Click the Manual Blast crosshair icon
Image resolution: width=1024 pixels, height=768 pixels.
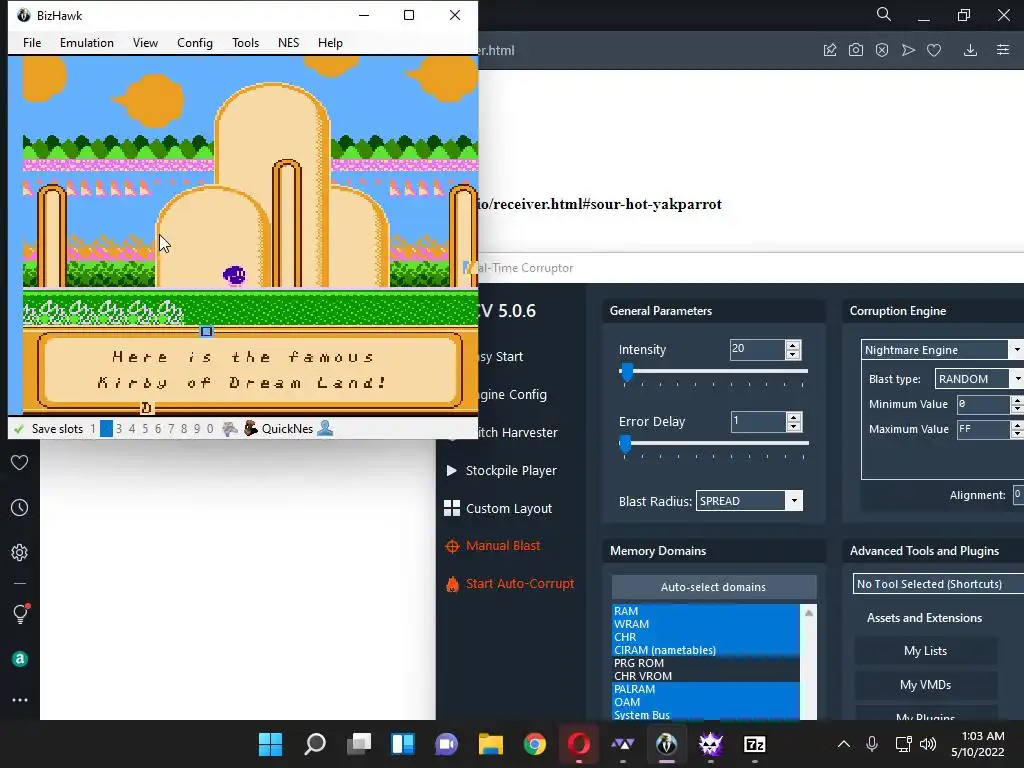pyautogui.click(x=452, y=546)
